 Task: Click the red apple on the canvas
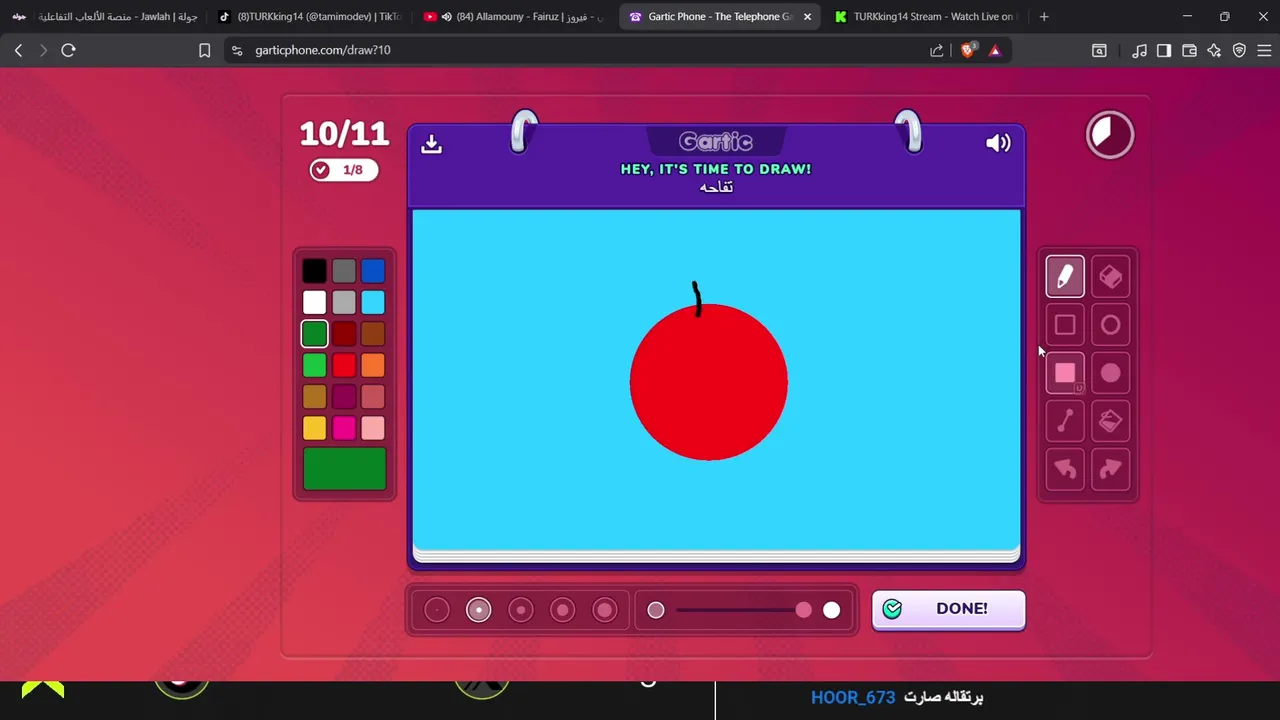(x=709, y=382)
